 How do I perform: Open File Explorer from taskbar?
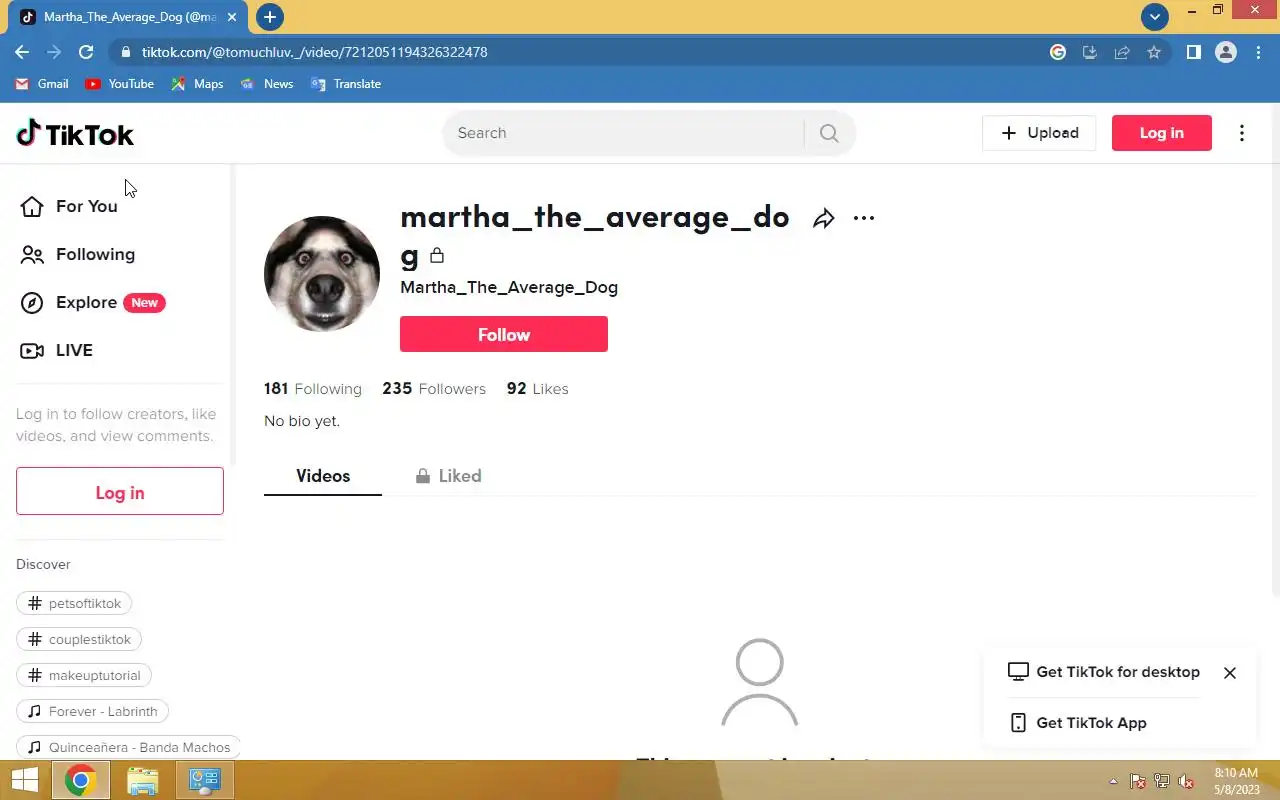[x=143, y=780]
